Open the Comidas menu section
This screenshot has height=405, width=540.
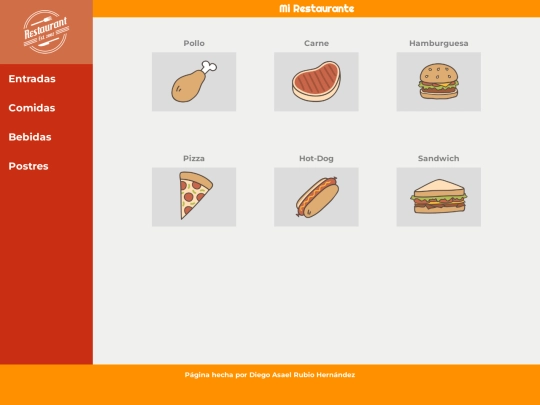click(x=32, y=108)
